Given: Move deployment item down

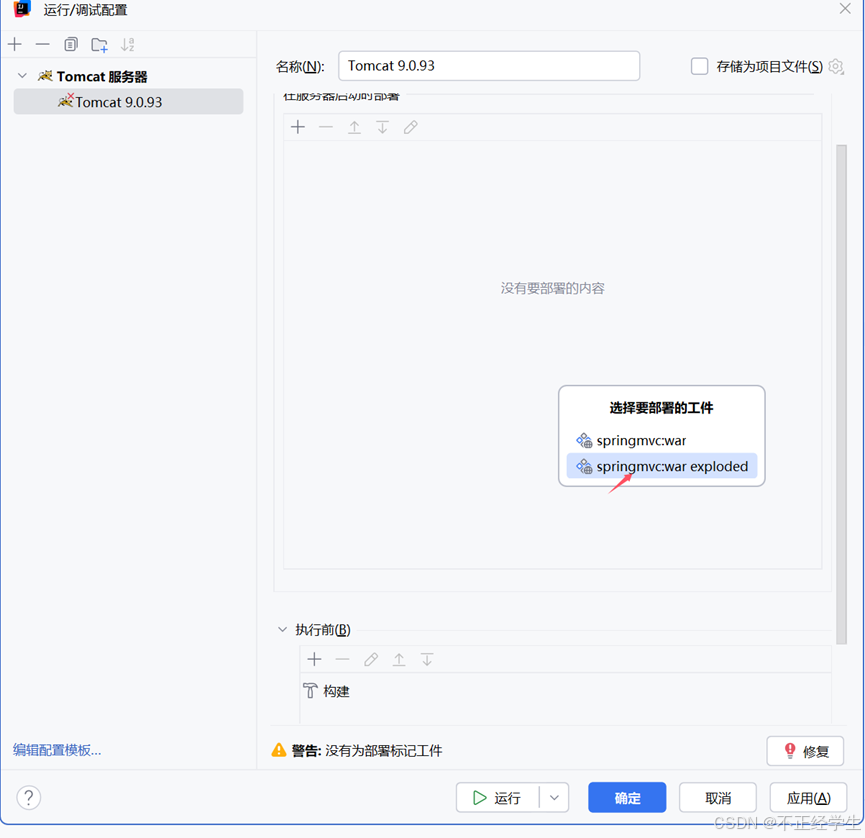Looking at the screenshot, I should 382,127.
